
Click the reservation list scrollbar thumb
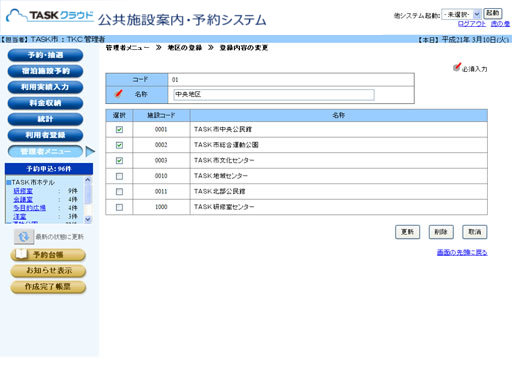coord(88,194)
